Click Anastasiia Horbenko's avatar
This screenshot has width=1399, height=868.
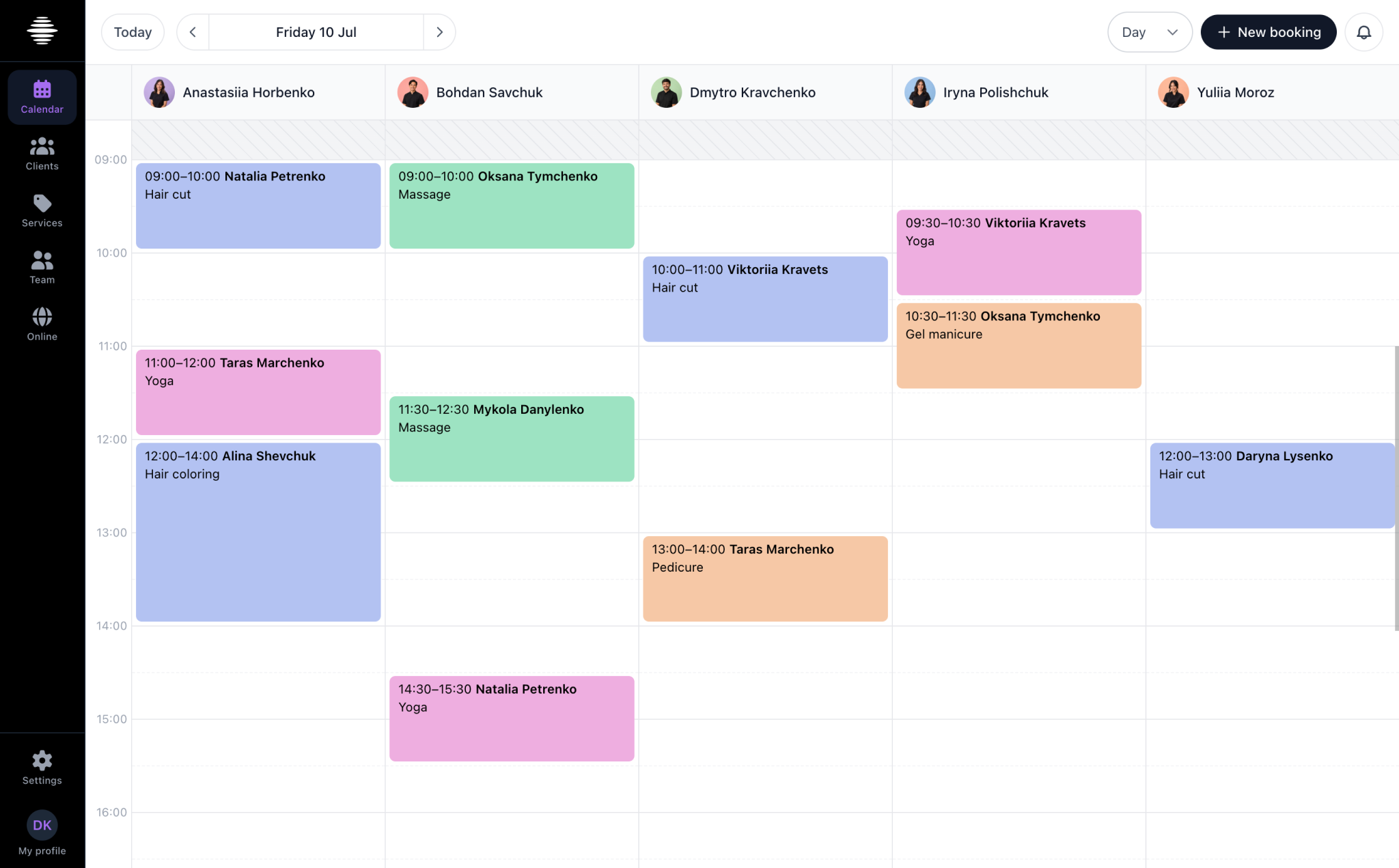tap(159, 92)
